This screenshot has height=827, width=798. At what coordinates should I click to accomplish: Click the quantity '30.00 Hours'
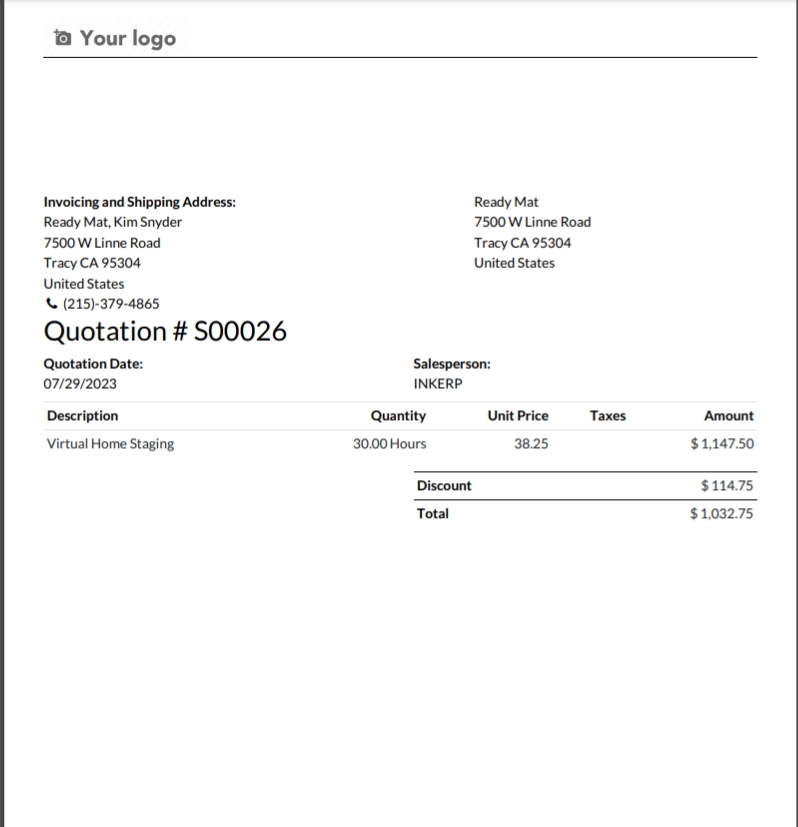coord(389,444)
